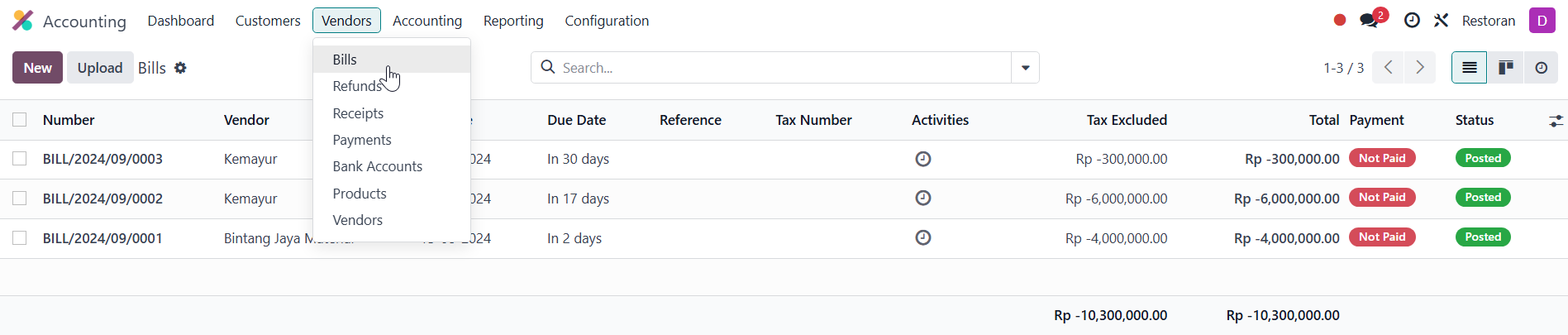Image resolution: width=1568 pixels, height=335 pixels.
Task: Expand the search options dropdown arrow
Action: point(1025,68)
